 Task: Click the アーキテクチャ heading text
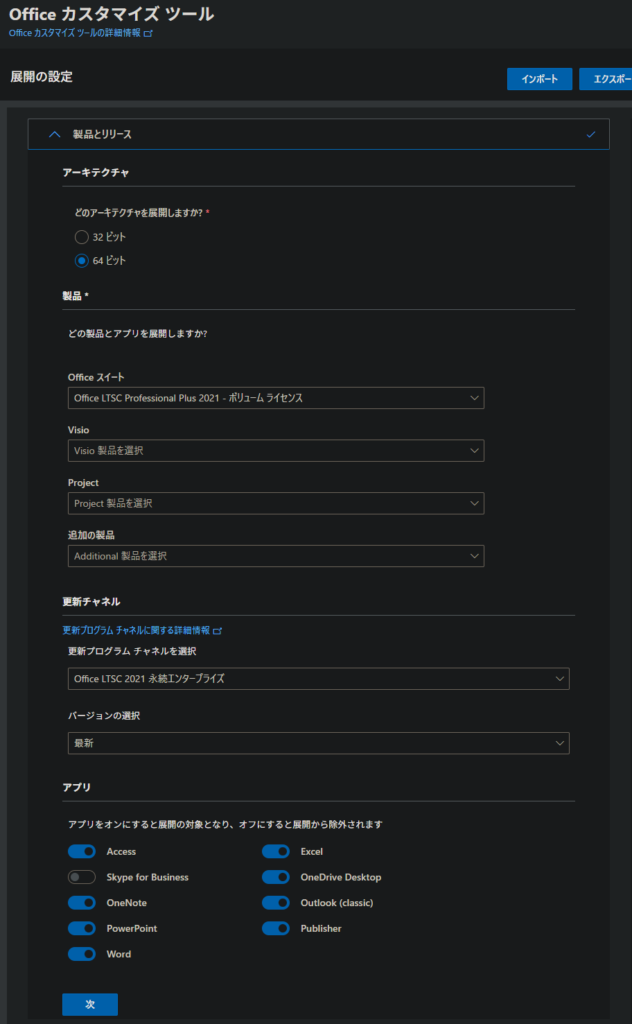pyautogui.click(x=96, y=172)
